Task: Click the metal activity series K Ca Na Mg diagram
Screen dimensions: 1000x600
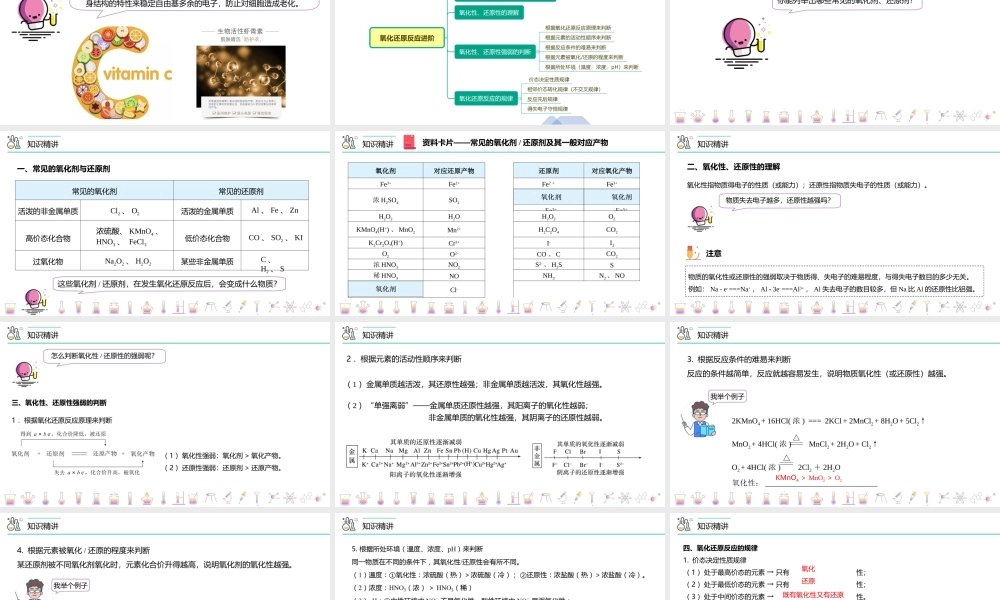Action: [x=434, y=458]
